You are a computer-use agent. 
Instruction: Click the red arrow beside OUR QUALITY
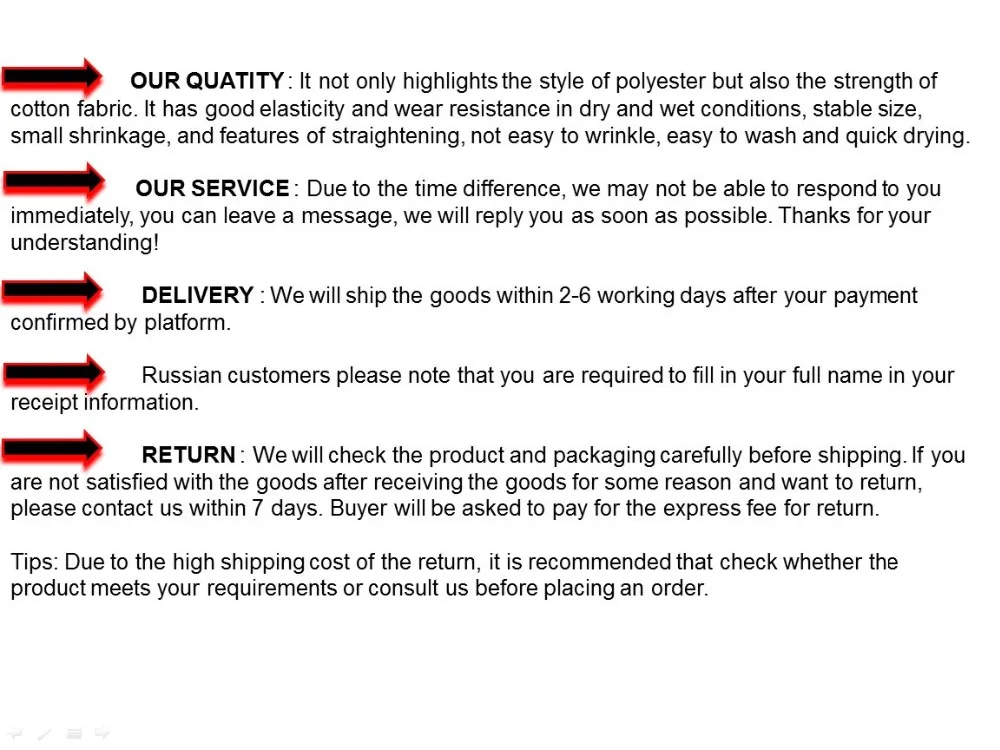51,77
